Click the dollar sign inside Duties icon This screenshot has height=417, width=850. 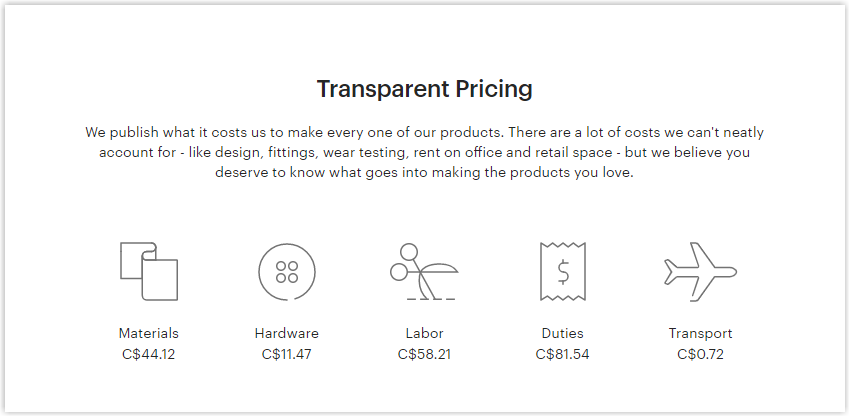point(563,272)
